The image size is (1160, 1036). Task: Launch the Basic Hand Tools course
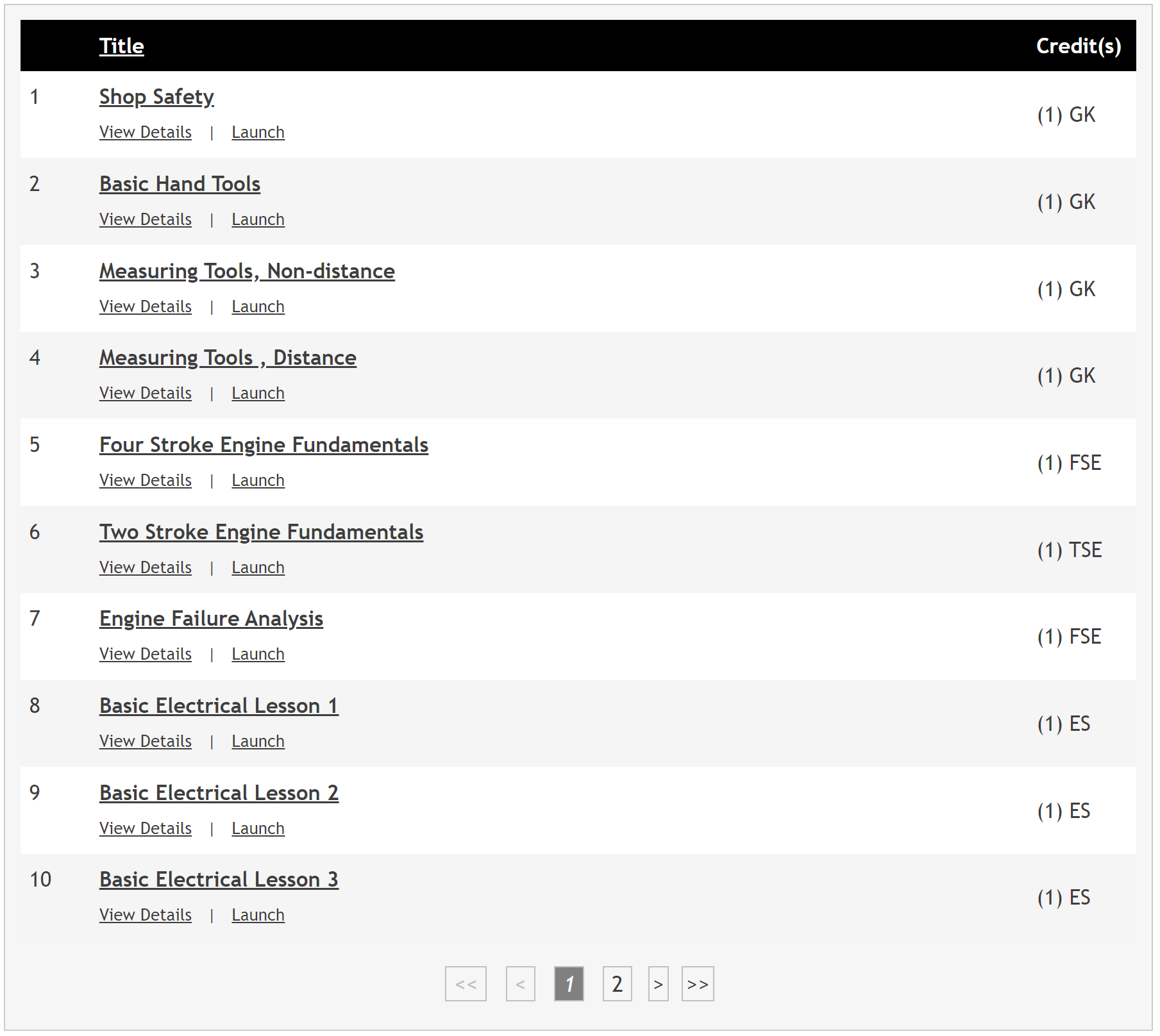coord(258,219)
